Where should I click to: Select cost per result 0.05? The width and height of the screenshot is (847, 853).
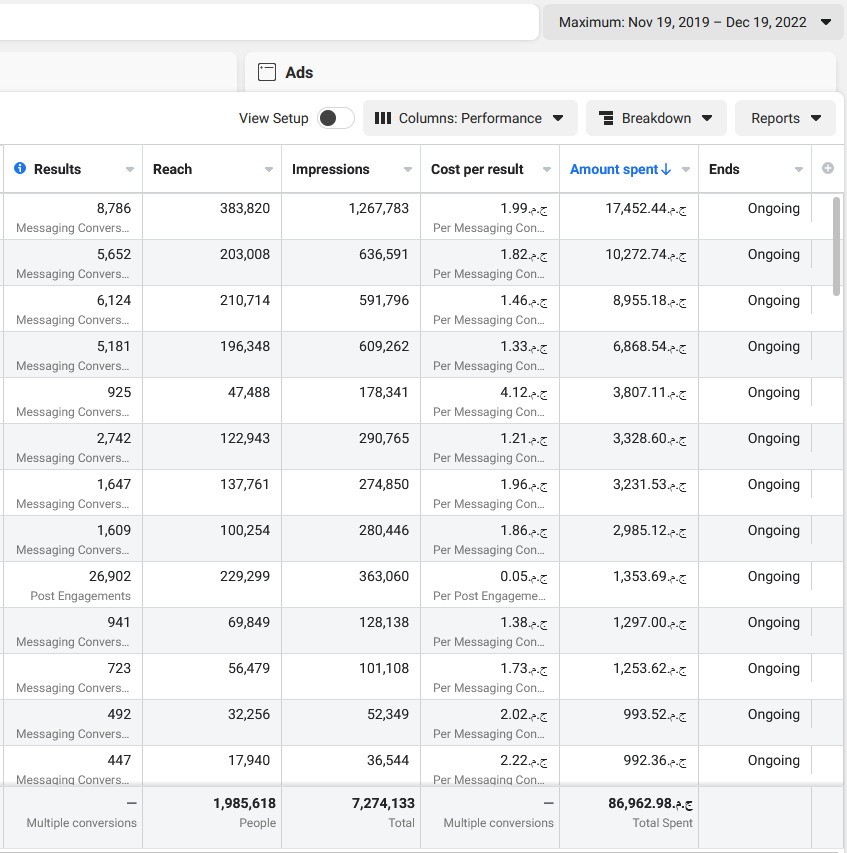point(524,576)
